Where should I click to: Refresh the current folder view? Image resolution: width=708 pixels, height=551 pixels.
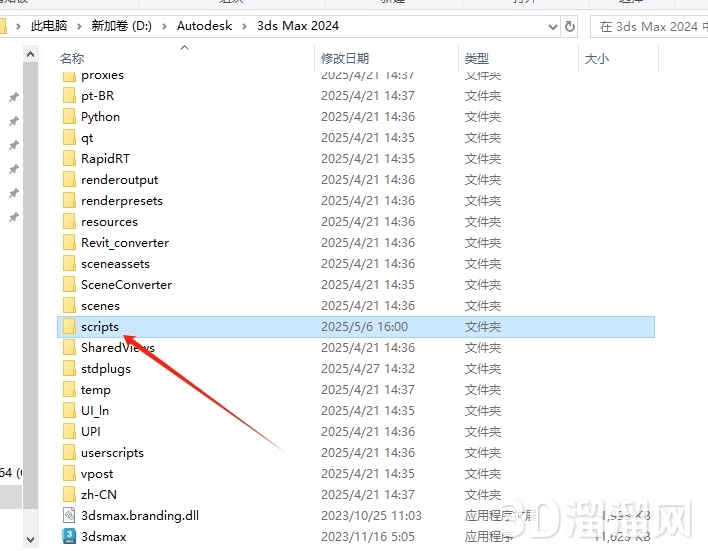click(x=570, y=27)
